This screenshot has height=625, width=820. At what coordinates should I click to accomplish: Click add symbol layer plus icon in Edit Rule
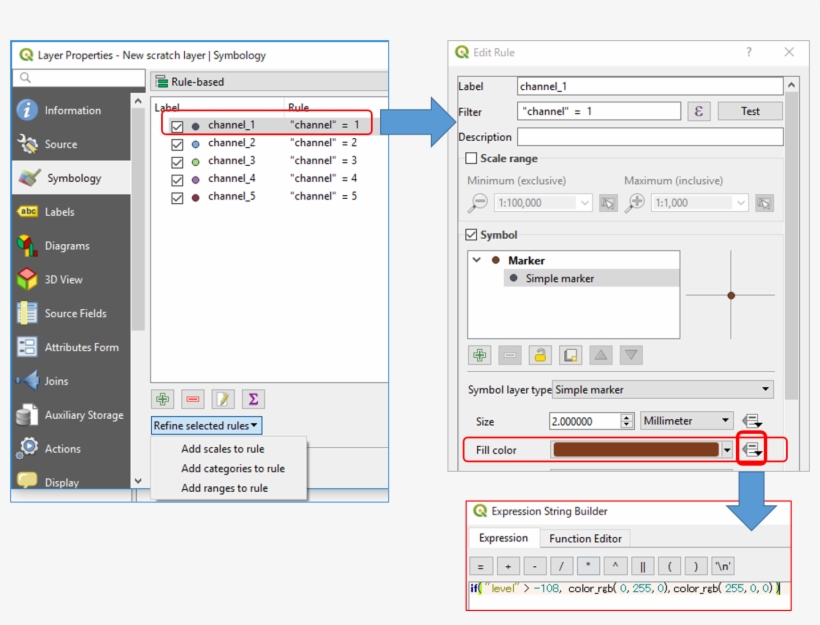point(479,355)
